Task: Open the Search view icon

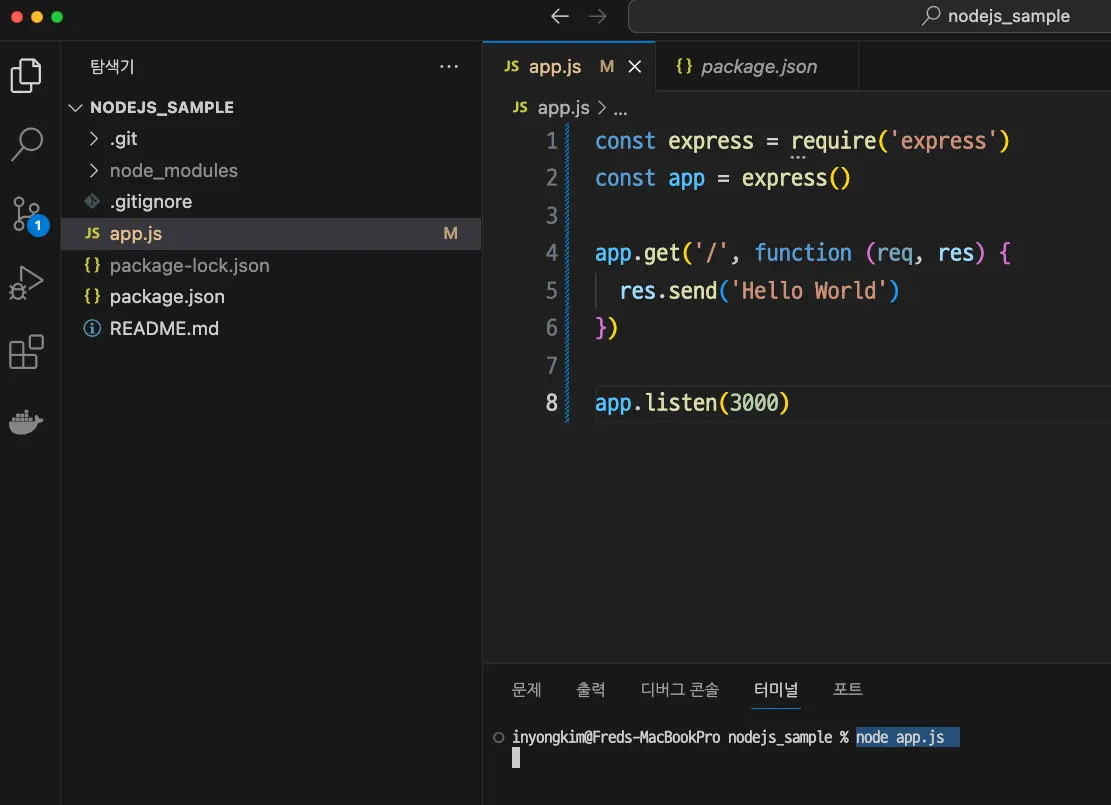Action: 26,144
